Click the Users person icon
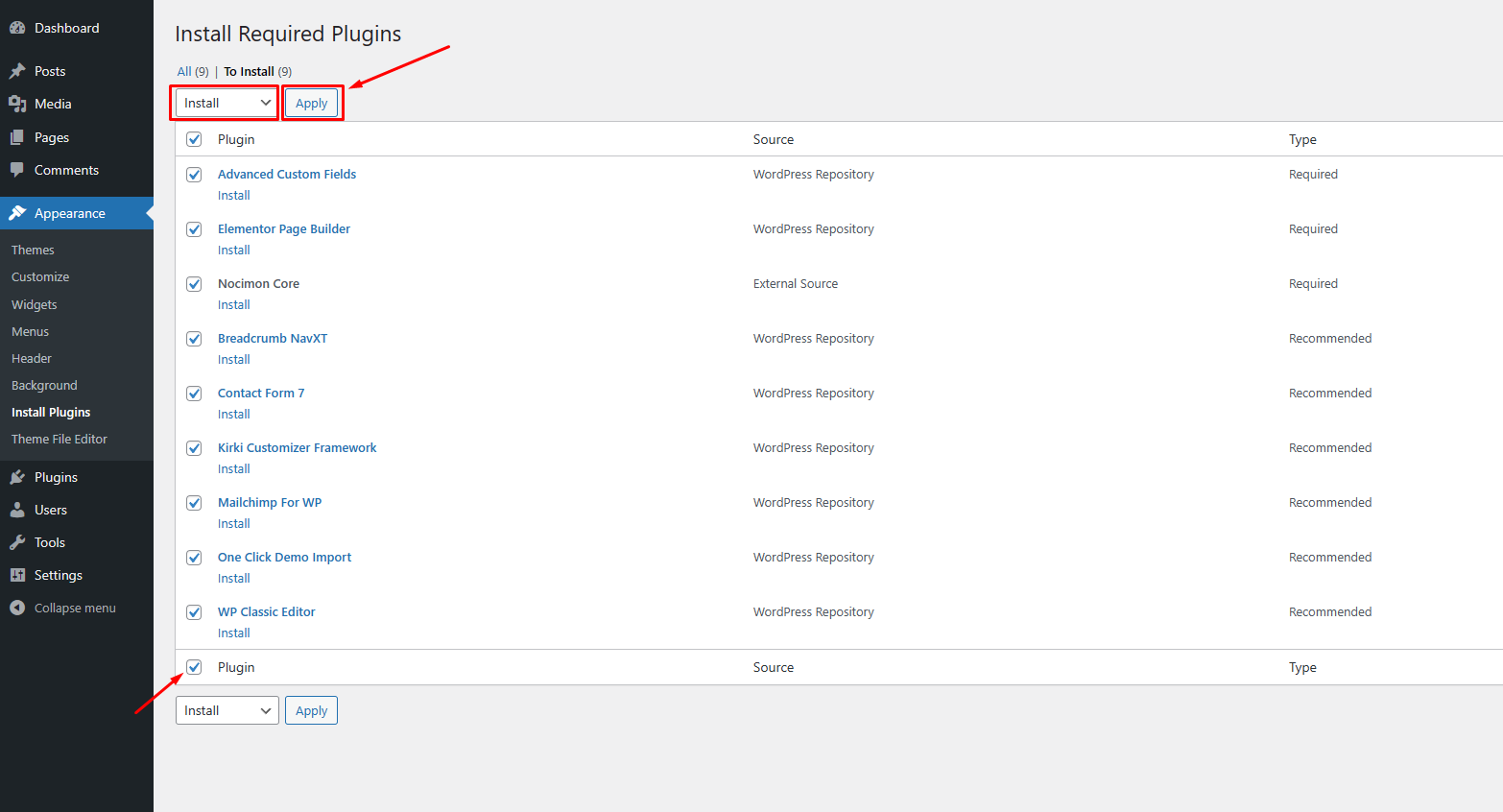 17,510
